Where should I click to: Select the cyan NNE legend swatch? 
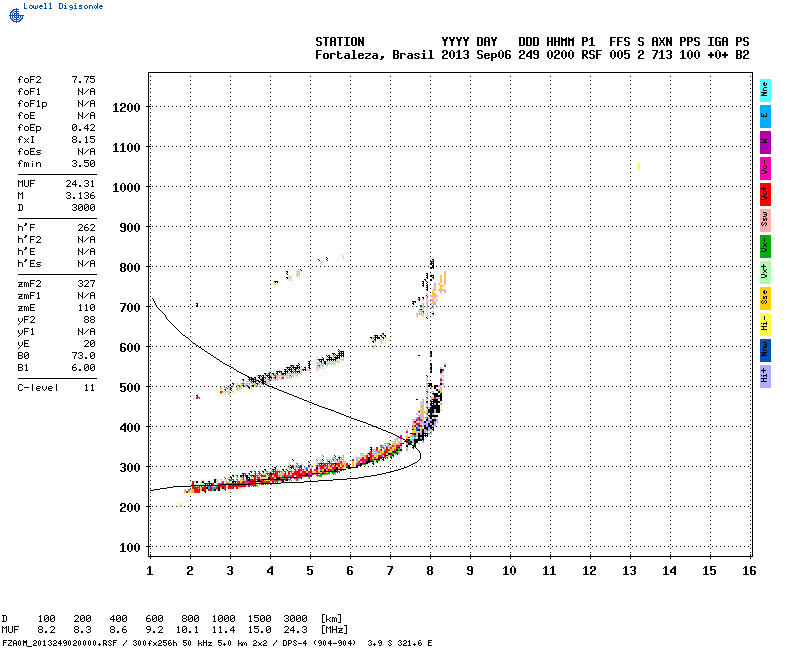(765, 89)
